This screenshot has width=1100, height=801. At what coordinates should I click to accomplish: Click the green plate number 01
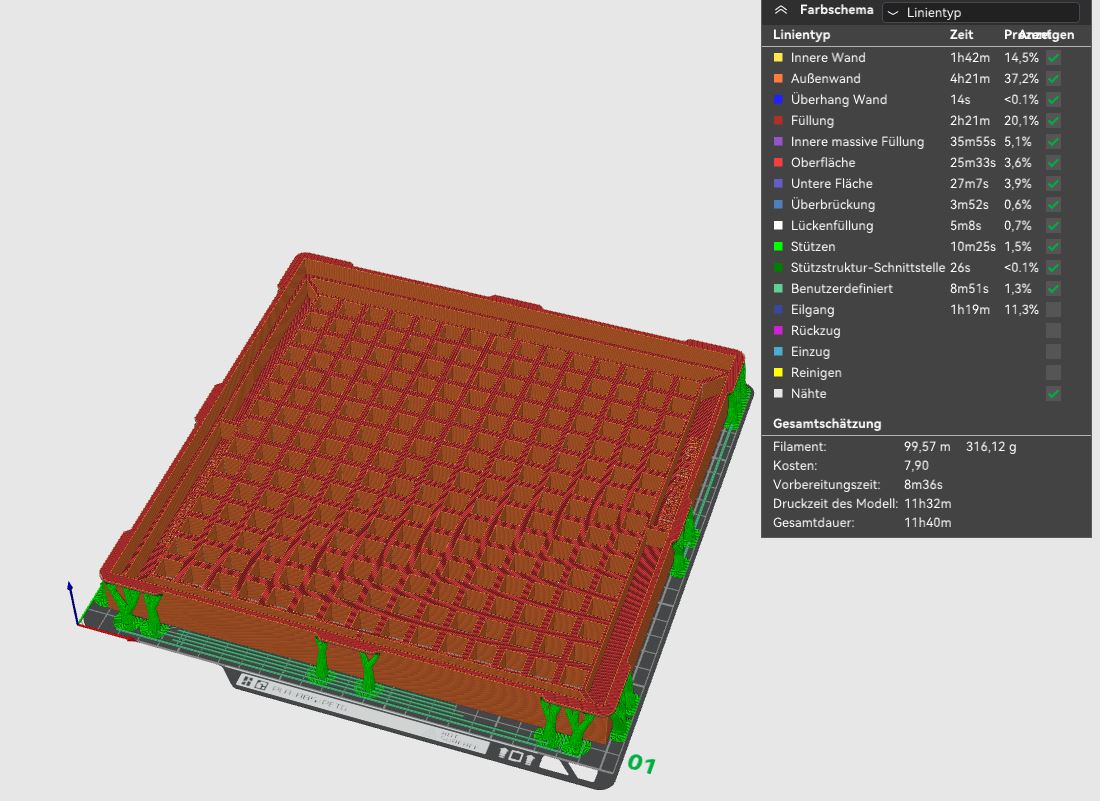(x=641, y=765)
